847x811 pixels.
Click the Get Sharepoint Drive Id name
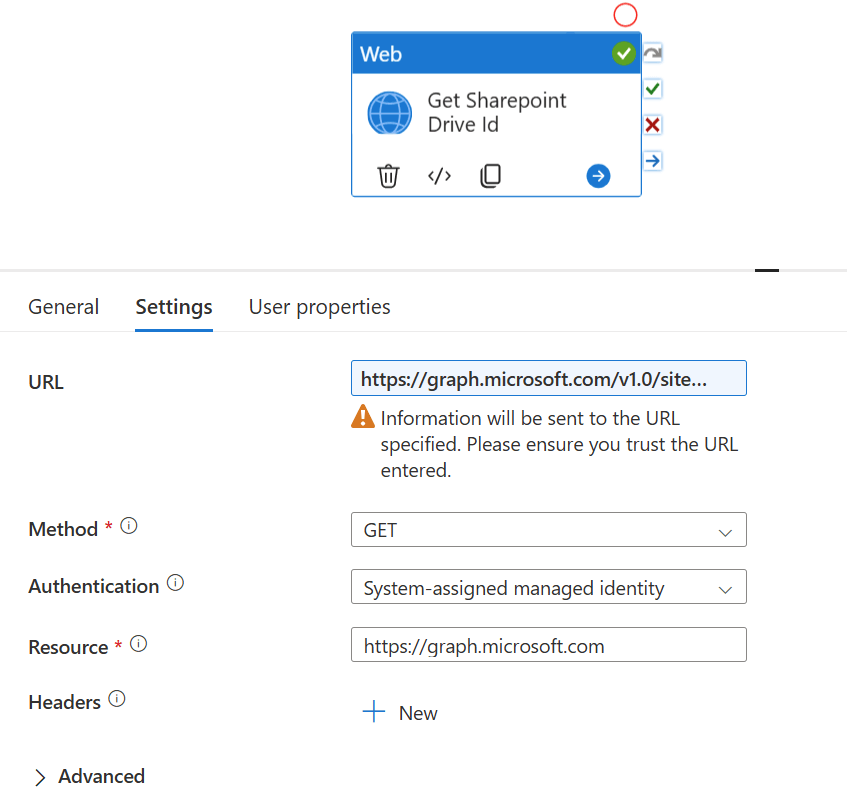click(496, 112)
